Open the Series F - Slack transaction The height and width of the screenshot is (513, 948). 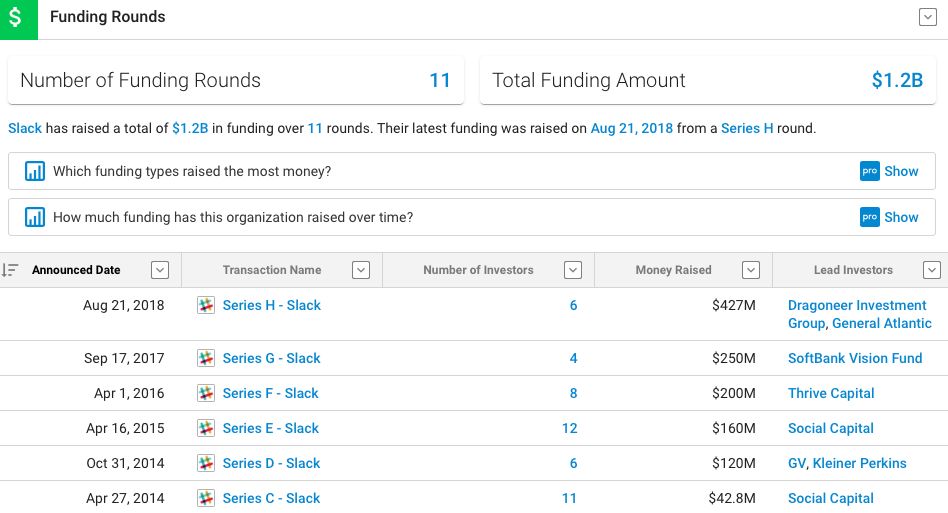(x=270, y=393)
